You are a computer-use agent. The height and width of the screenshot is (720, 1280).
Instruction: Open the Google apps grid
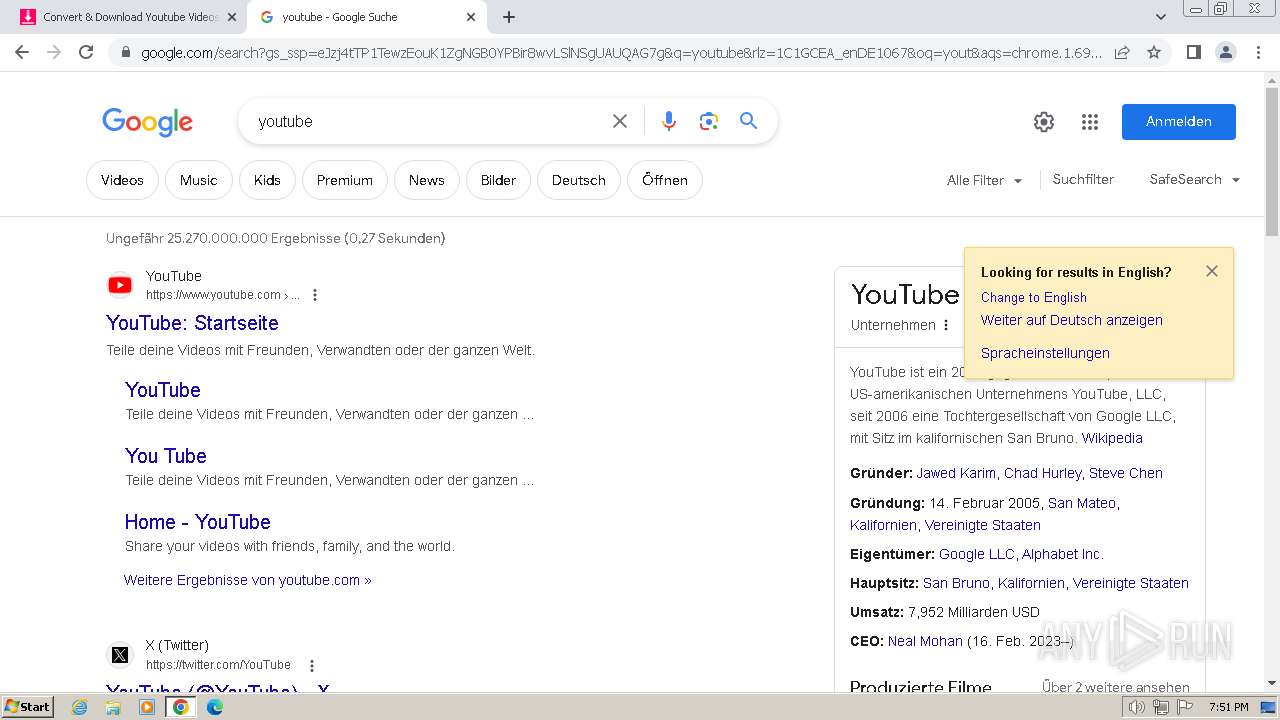pos(1090,122)
